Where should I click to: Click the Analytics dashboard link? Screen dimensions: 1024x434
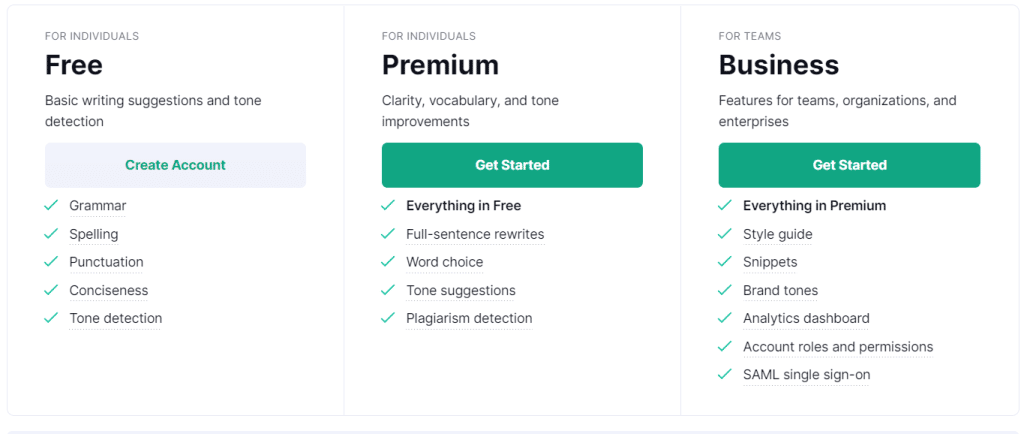point(806,319)
